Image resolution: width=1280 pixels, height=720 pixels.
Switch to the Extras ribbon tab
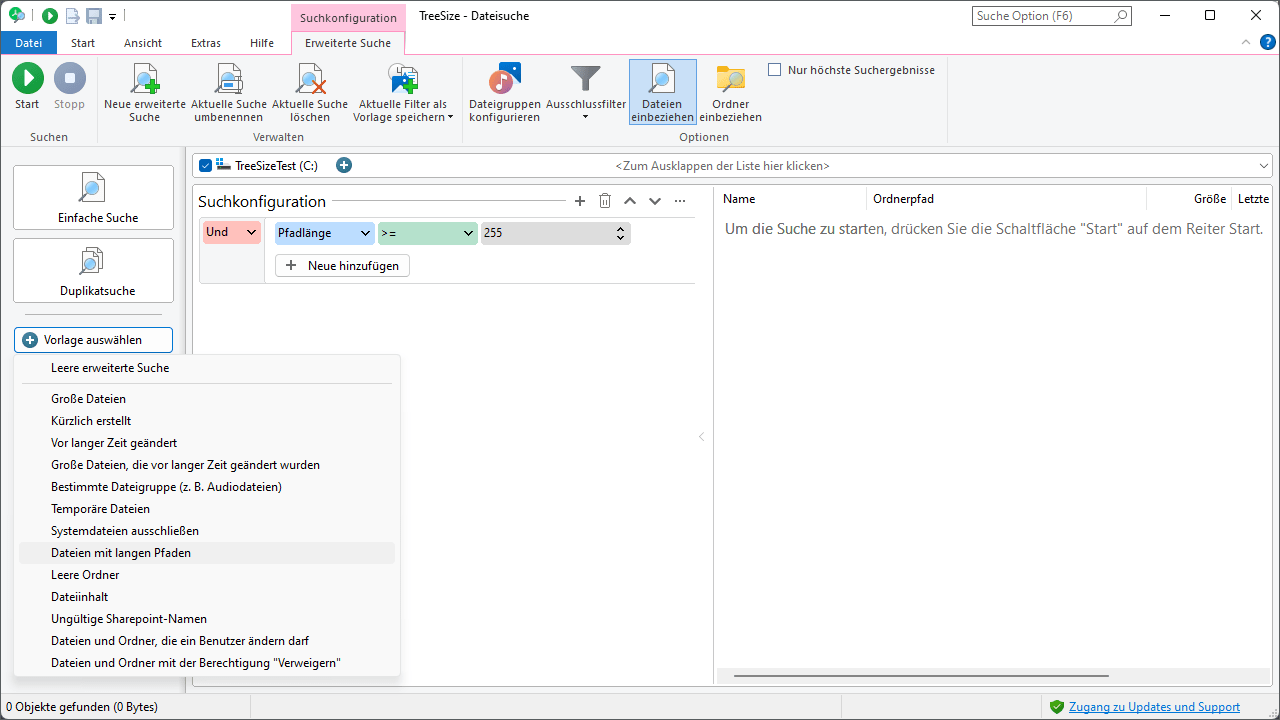(x=206, y=43)
